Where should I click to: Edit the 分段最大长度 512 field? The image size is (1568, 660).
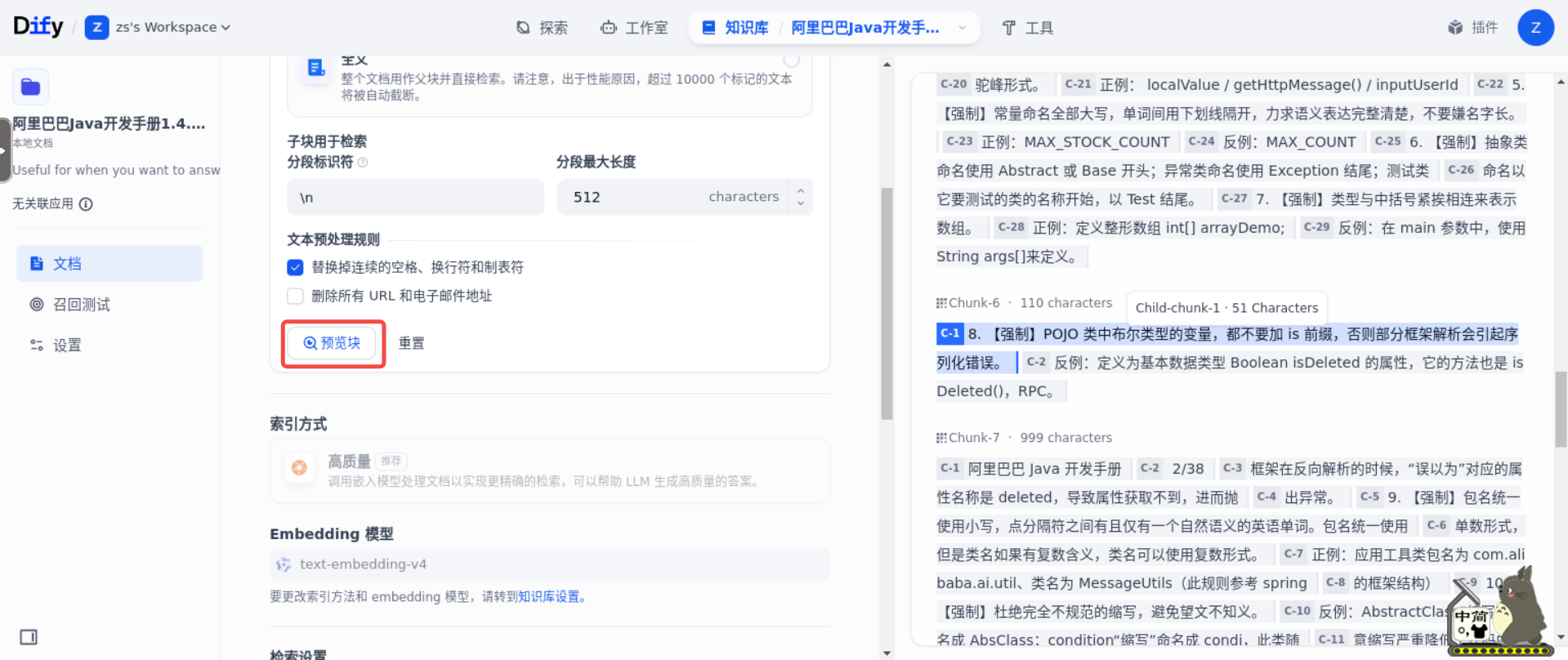pyautogui.click(x=672, y=197)
